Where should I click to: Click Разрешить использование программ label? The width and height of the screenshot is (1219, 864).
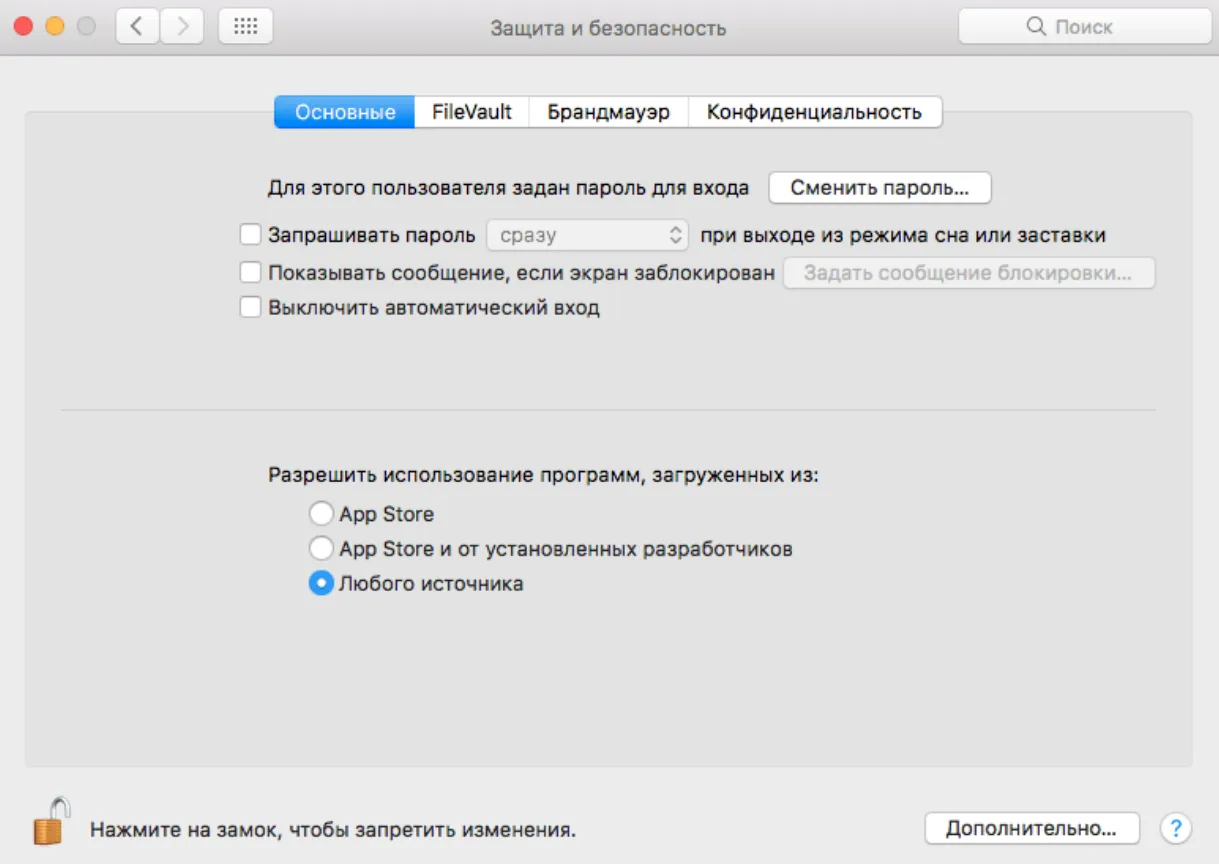click(544, 476)
